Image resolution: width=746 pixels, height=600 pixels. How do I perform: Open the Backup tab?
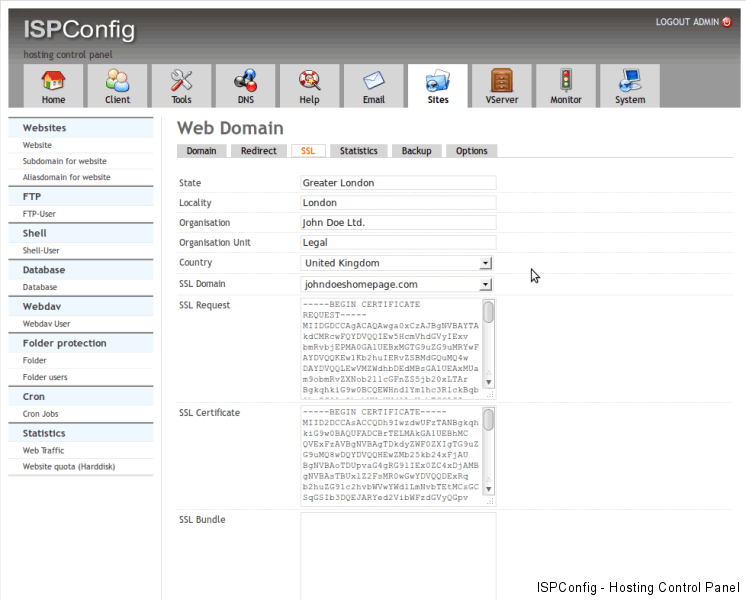click(x=416, y=151)
